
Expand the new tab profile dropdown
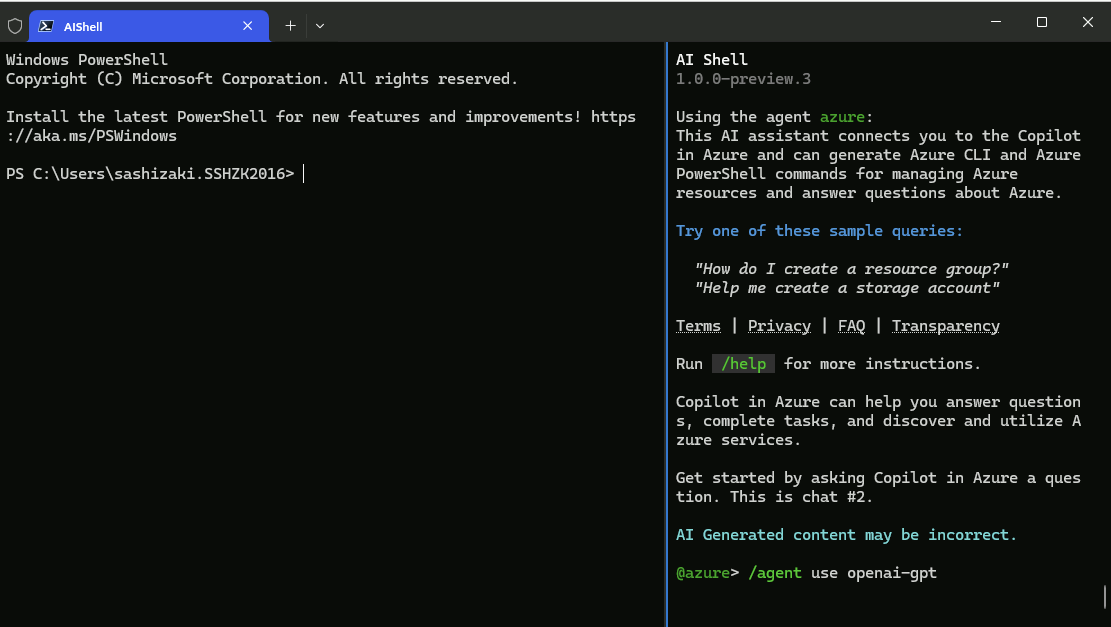(x=320, y=26)
